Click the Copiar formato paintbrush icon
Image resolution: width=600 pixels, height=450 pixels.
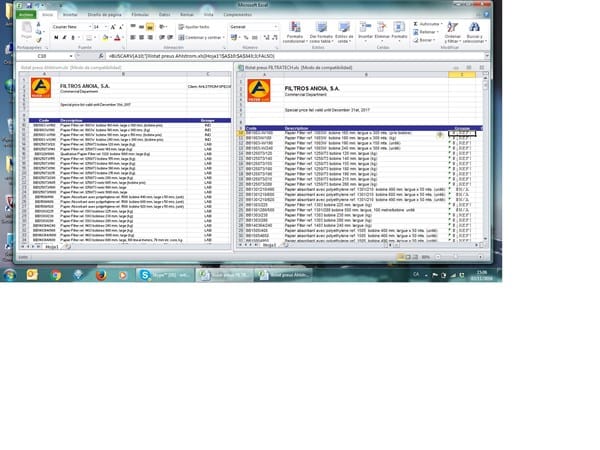coord(38,40)
